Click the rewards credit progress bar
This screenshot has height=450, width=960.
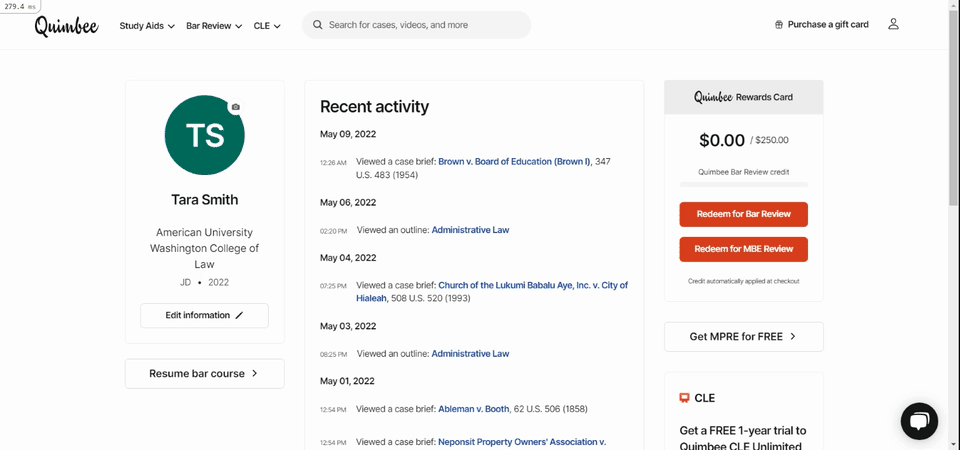(x=743, y=184)
